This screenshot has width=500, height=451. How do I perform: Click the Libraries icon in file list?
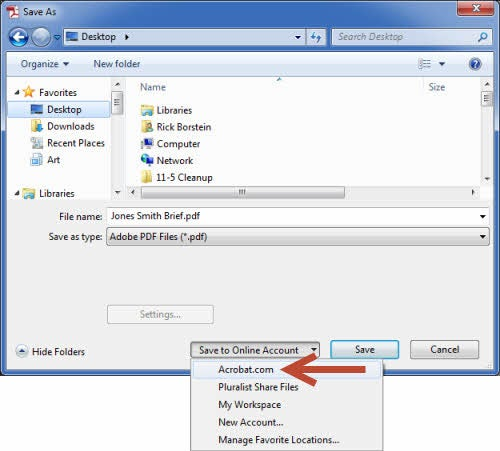[147, 110]
